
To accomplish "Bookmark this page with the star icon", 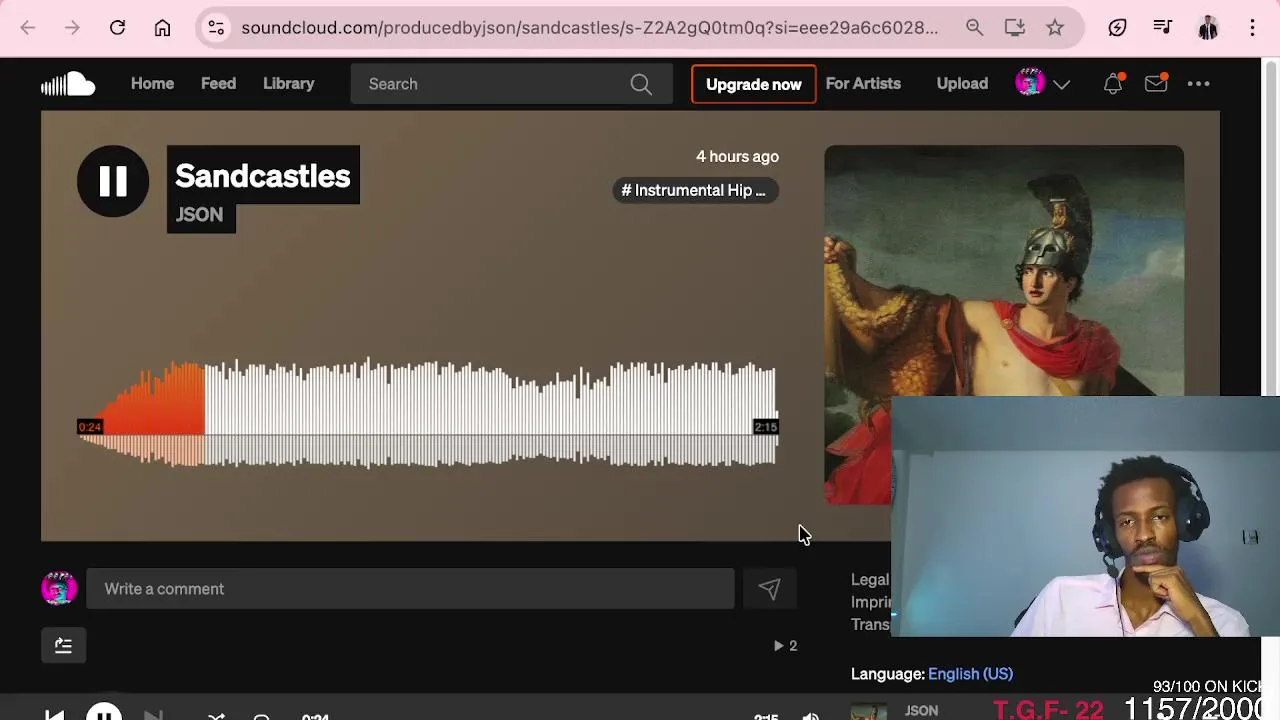I will 1055,28.
